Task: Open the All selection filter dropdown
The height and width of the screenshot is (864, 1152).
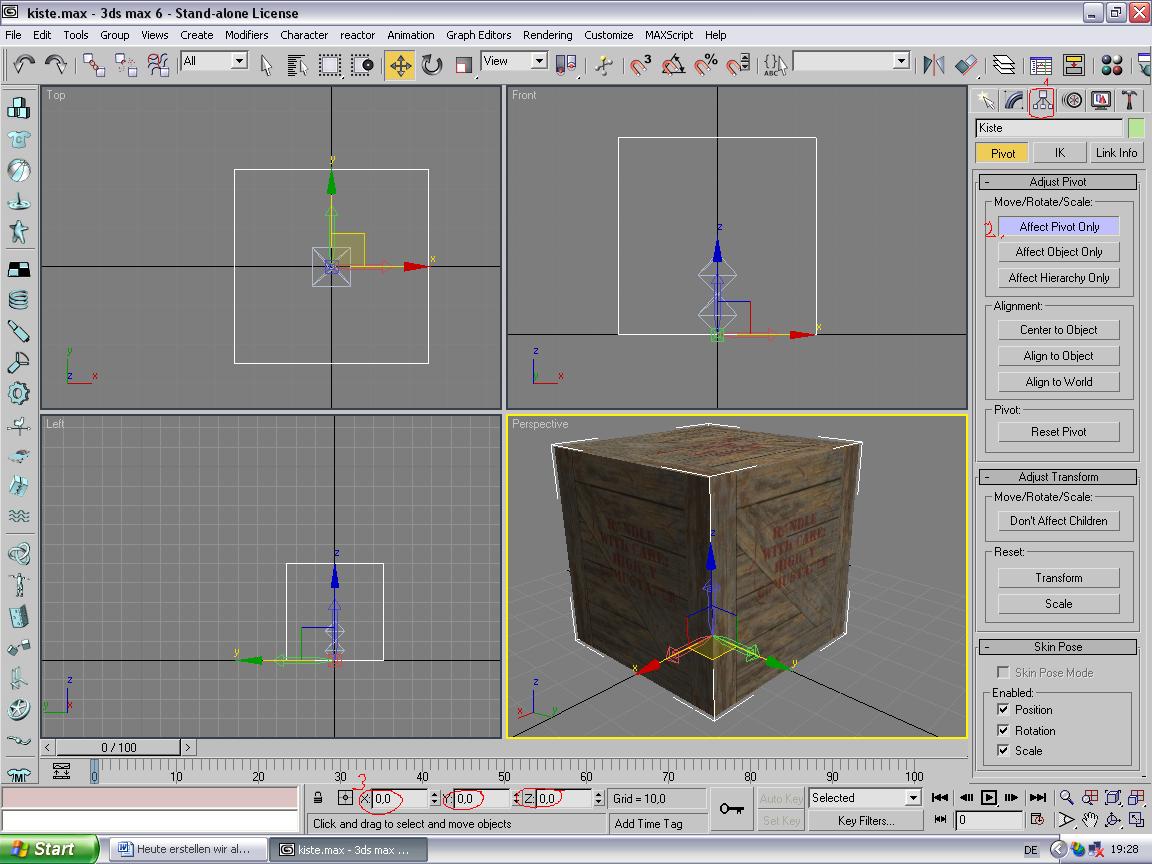Action: tap(240, 61)
